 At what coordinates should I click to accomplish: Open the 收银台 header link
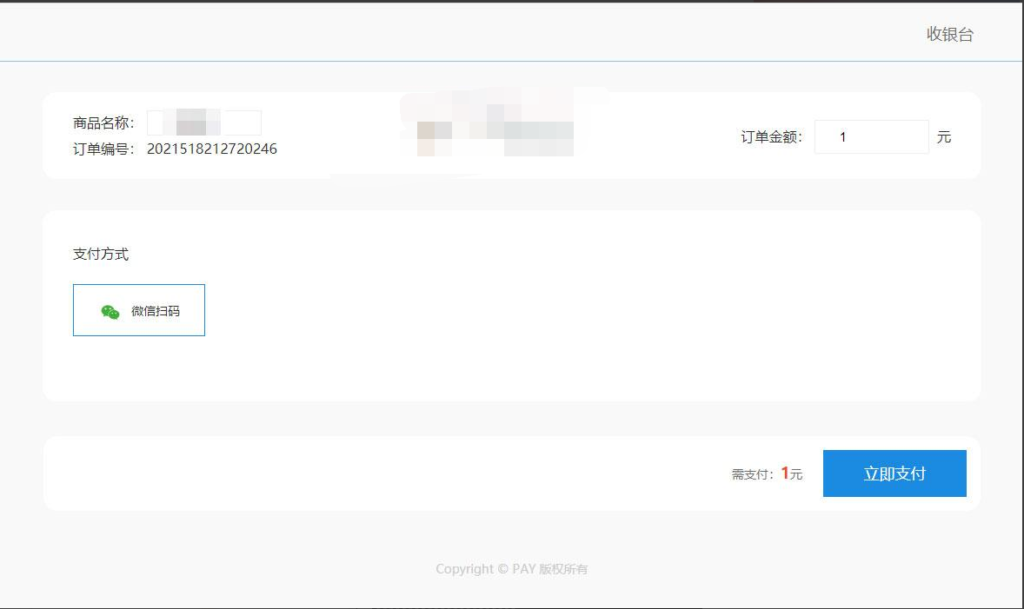[x=948, y=34]
